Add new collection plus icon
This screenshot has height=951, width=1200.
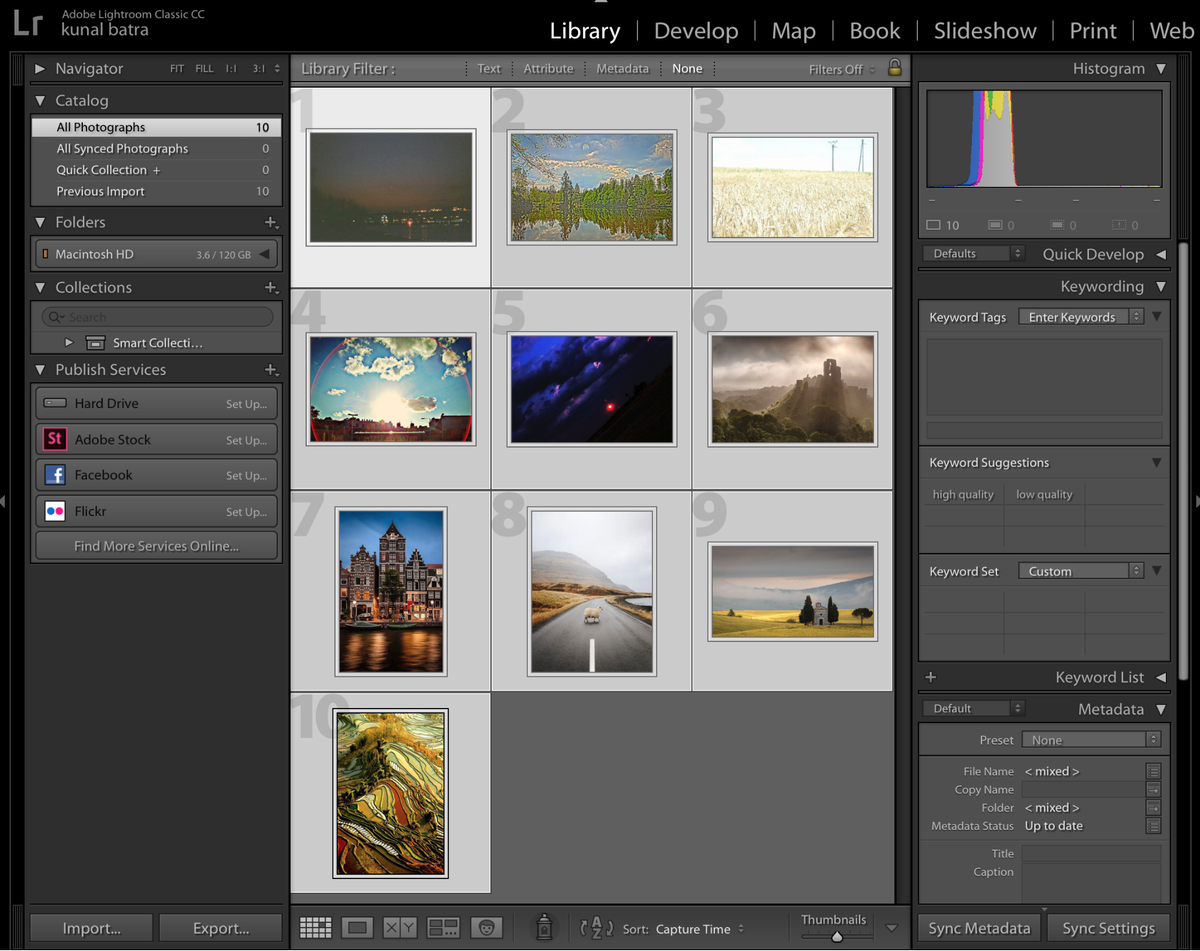pos(270,287)
